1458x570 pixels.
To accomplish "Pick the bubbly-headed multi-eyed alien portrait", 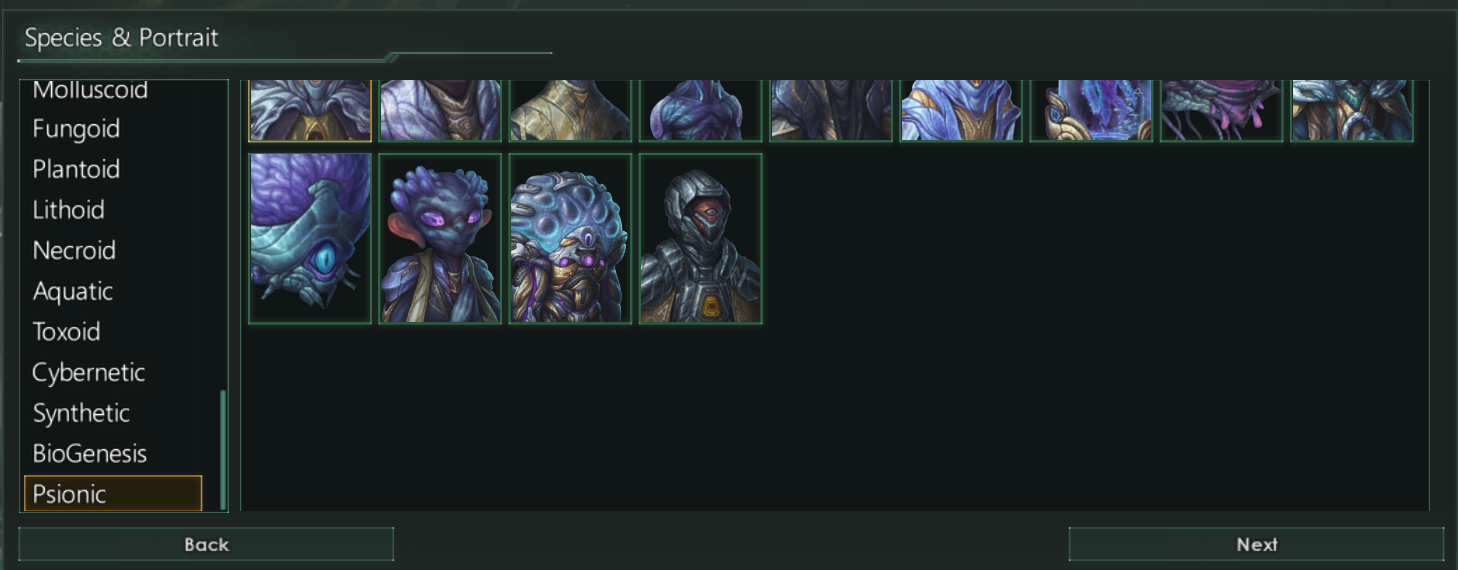I will (x=570, y=239).
